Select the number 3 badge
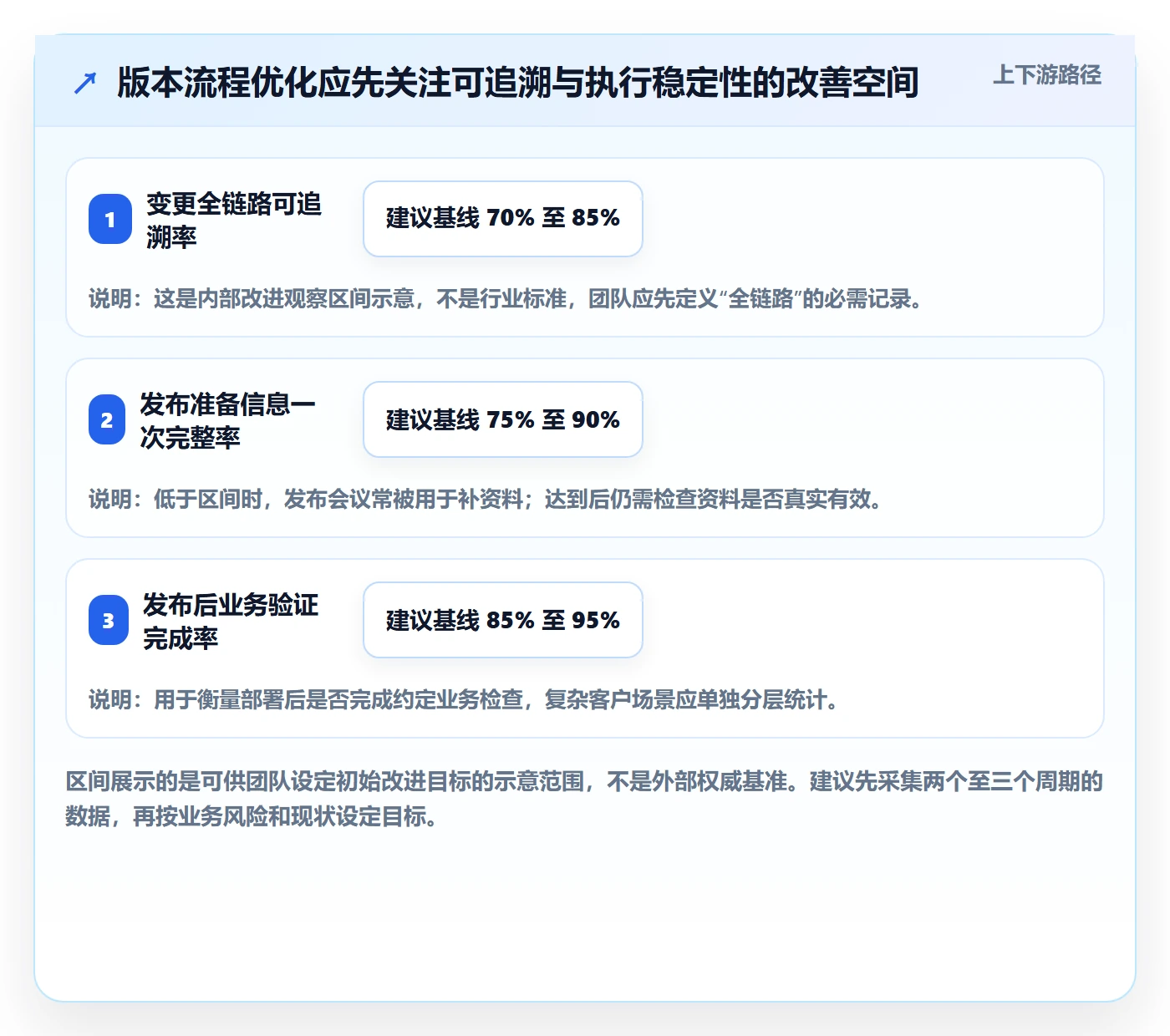Screen dimensions: 1170x1036 (109, 620)
